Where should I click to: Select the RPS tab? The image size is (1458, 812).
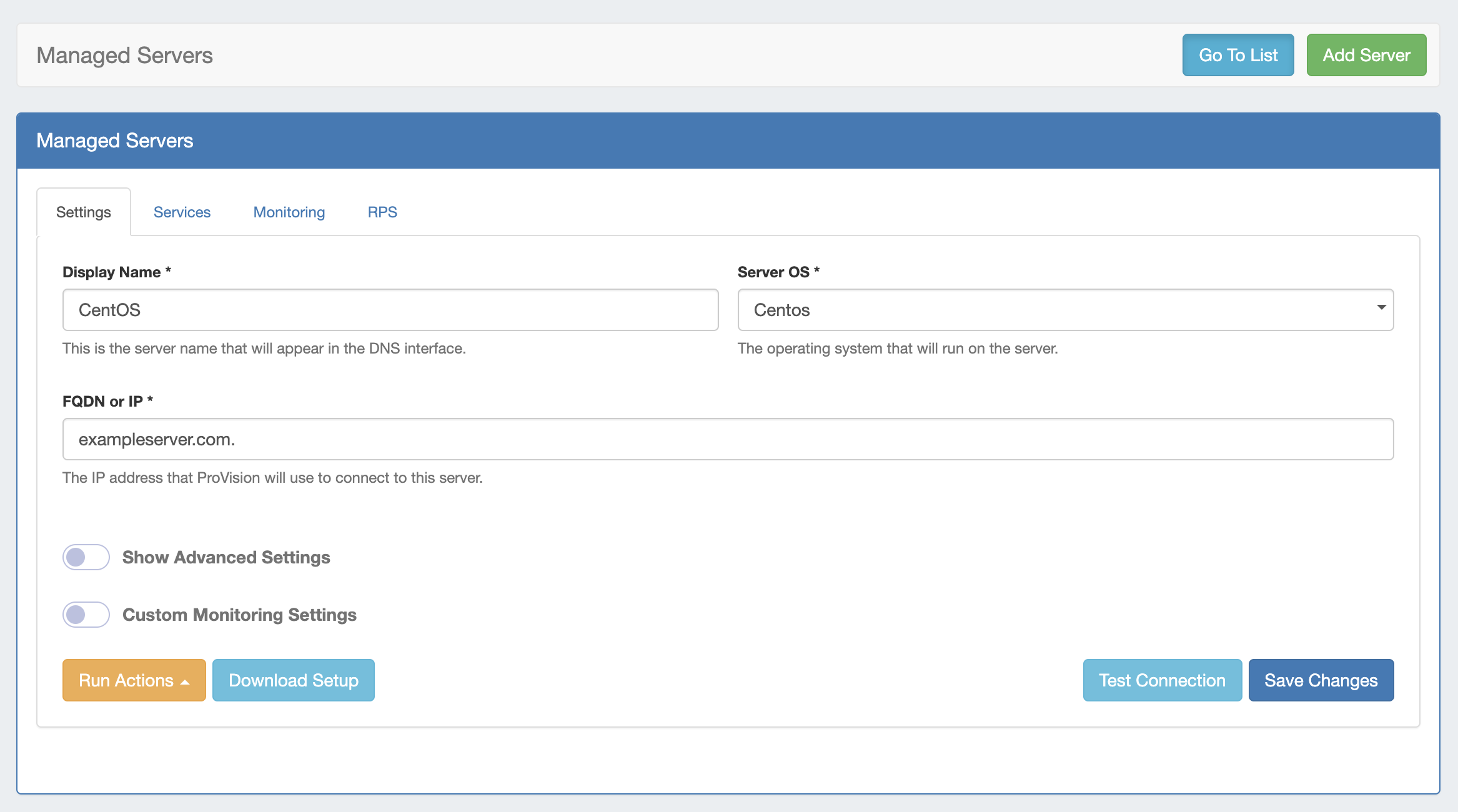pyautogui.click(x=382, y=212)
